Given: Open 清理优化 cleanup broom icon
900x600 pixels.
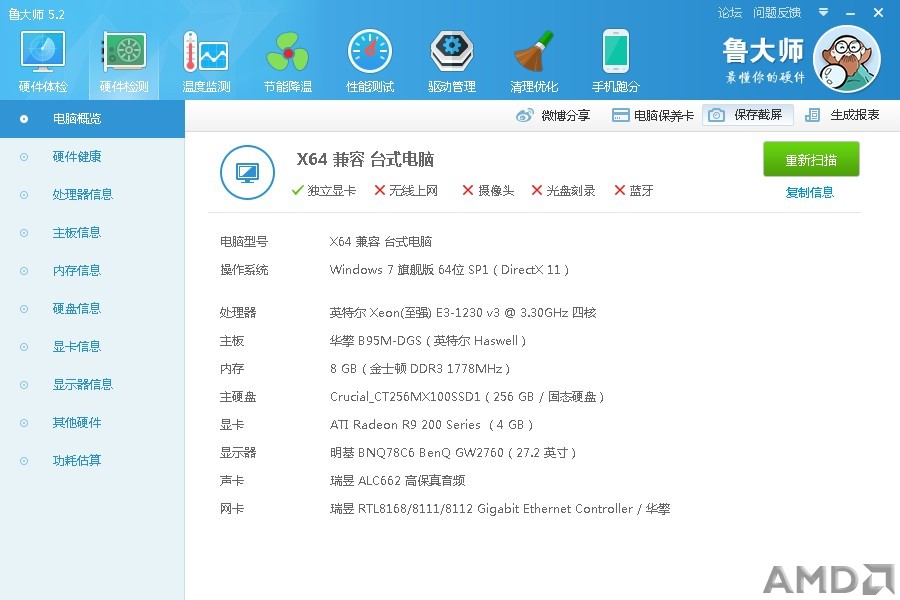Looking at the screenshot, I should (x=534, y=52).
